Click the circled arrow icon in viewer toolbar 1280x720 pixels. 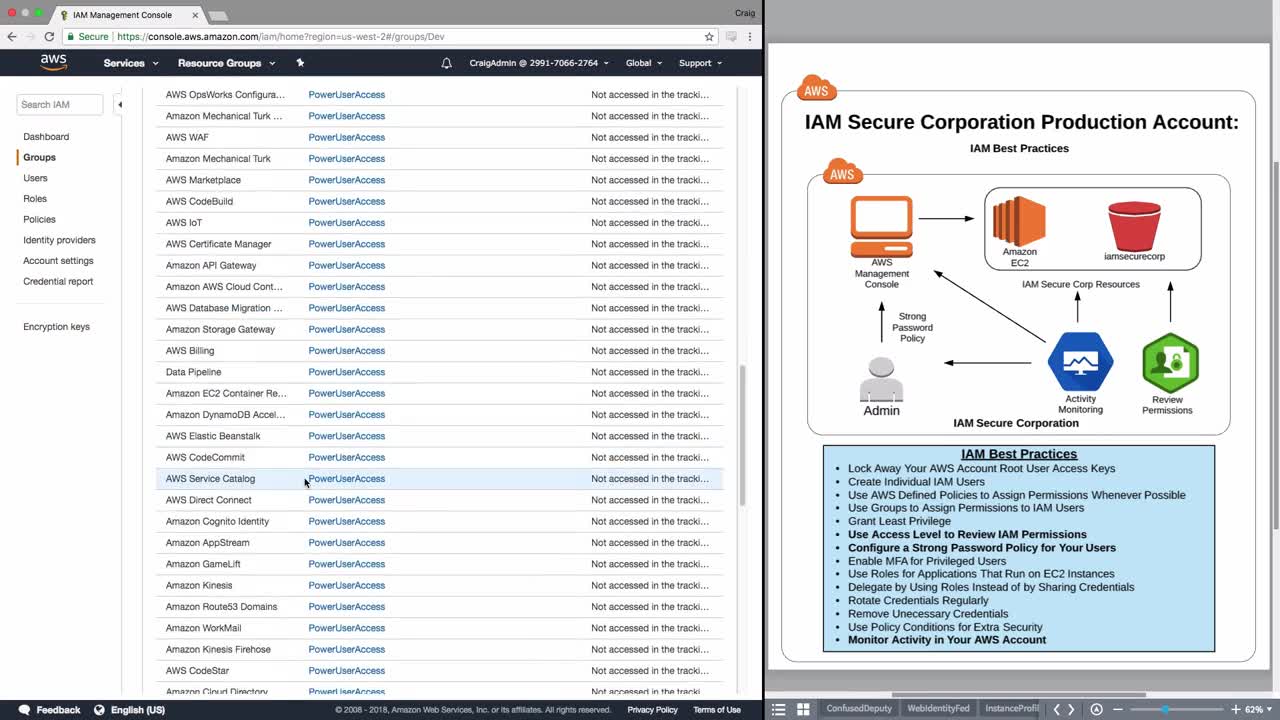tap(1096, 709)
